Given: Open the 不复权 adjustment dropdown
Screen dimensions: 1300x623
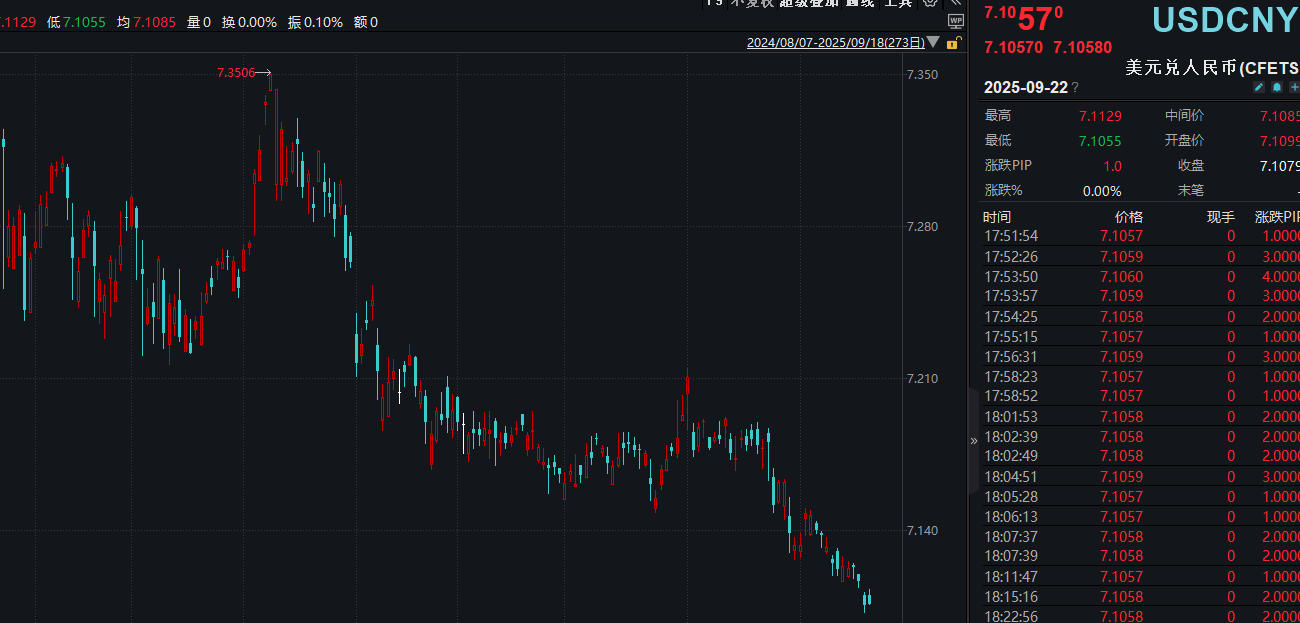Looking at the screenshot, I should [x=751, y=3].
